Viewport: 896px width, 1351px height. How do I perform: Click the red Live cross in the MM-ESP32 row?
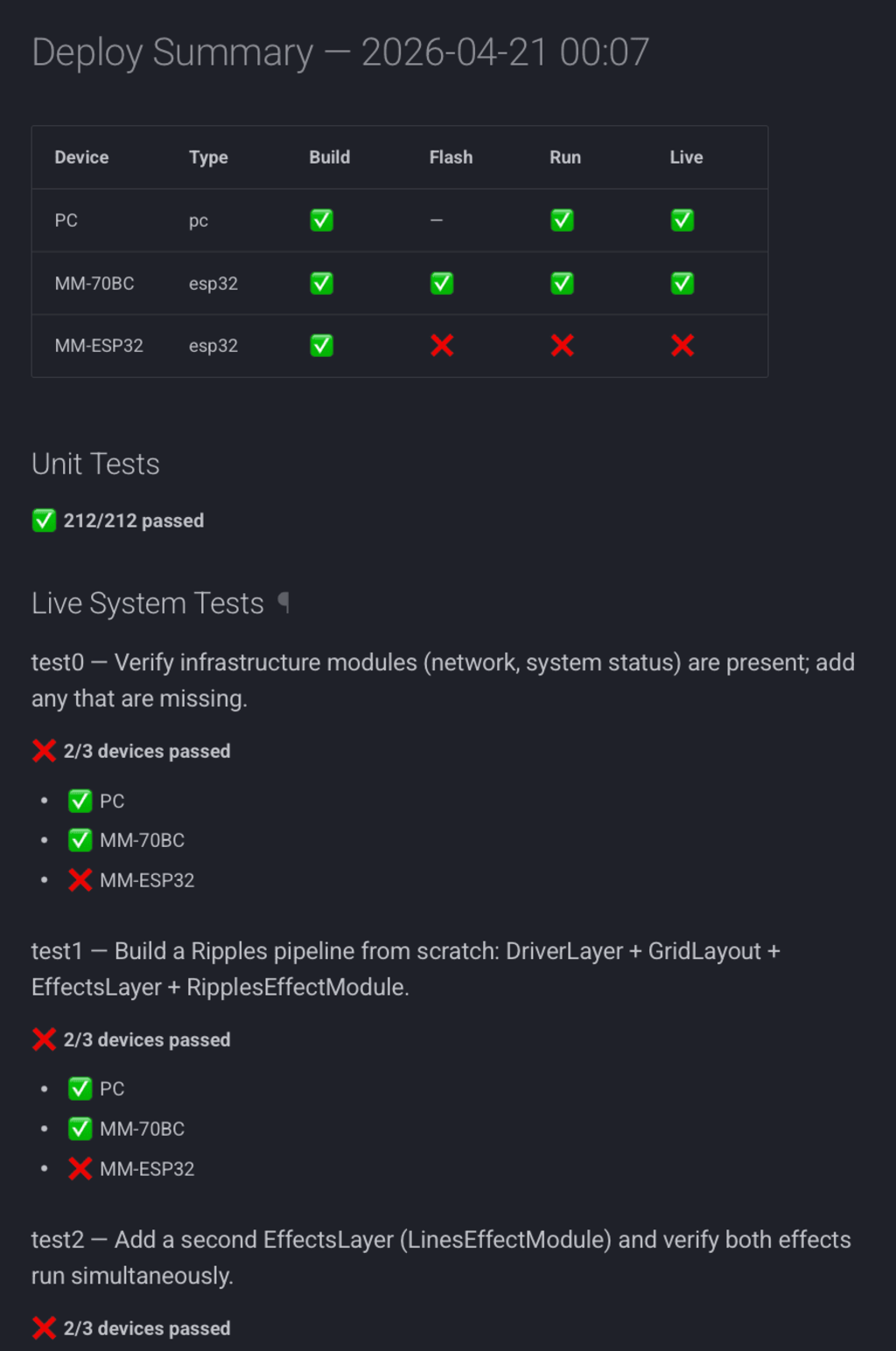(682, 346)
